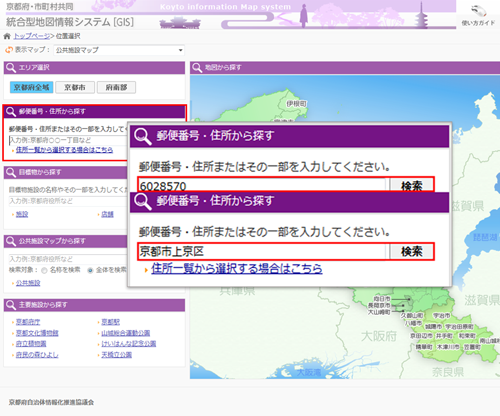Image resolution: width=500 pixels, height=416 pixels.
Task: Click input field containing 京都市上京区
Action: pos(263,251)
